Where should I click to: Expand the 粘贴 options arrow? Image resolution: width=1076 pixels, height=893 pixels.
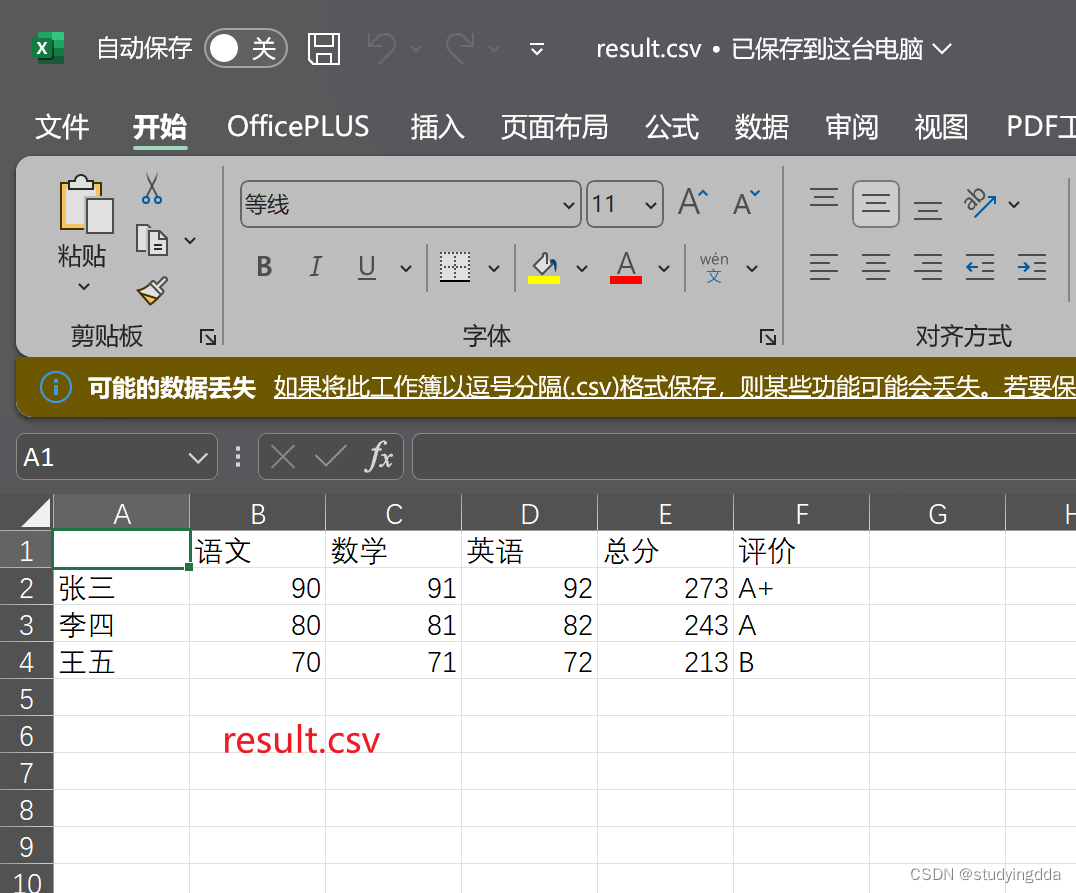(x=83, y=286)
